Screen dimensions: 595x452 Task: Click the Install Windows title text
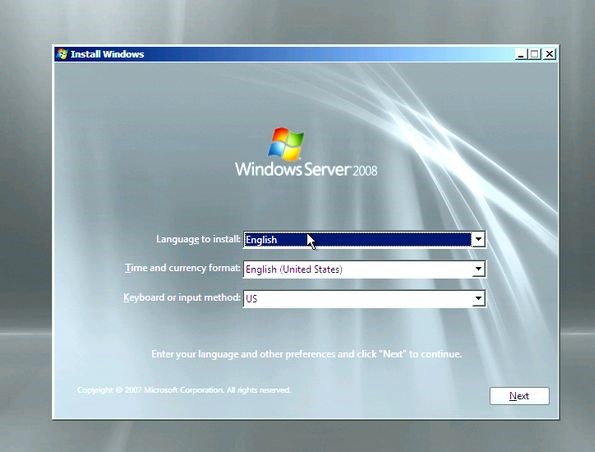click(x=107, y=54)
